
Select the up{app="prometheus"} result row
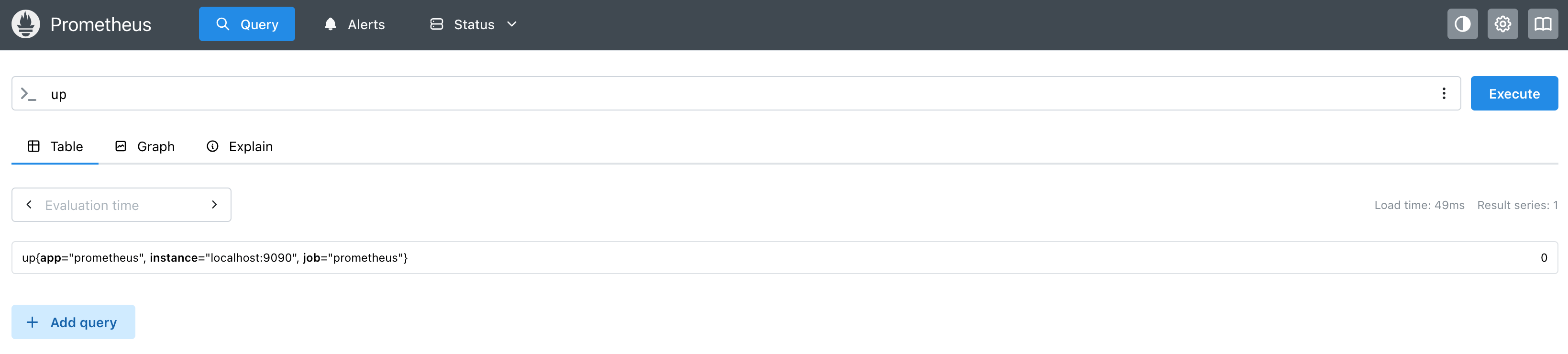[x=784, y=258]
